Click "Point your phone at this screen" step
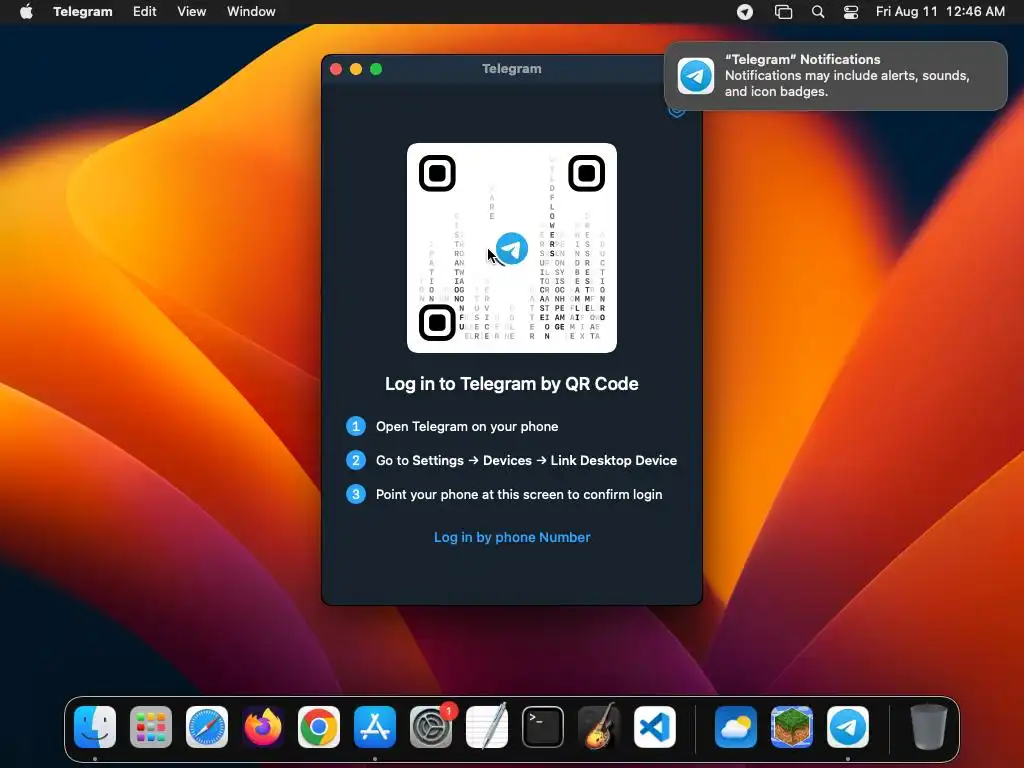 [519, 494]
